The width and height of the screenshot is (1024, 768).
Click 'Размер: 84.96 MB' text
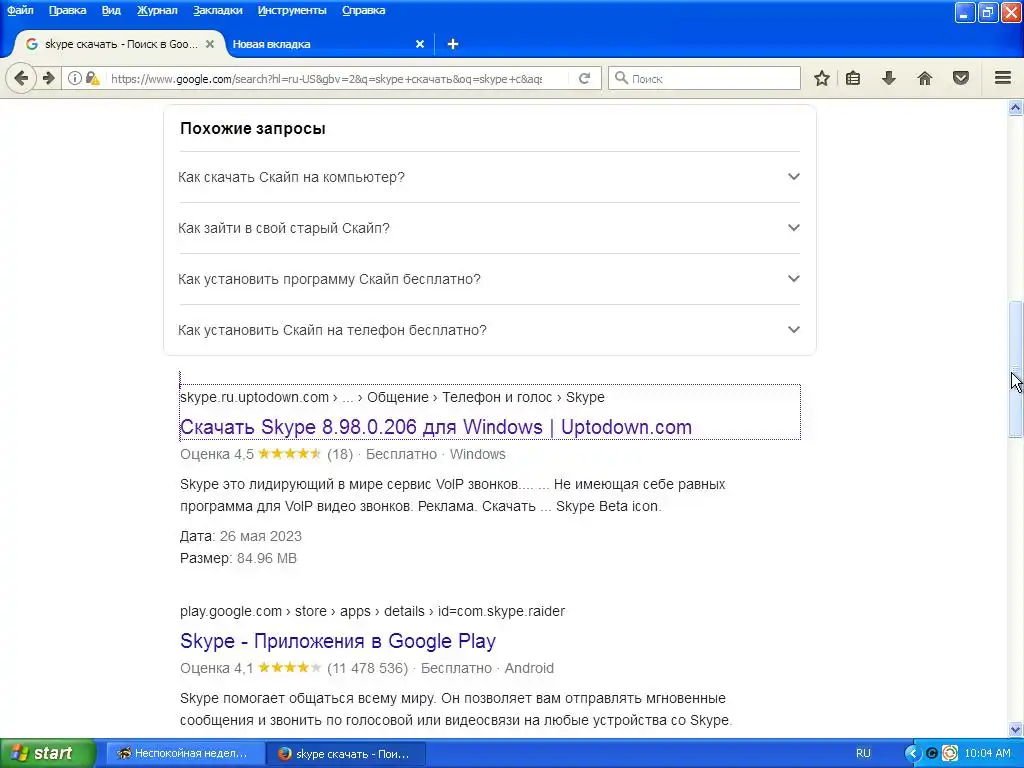(x=238, y=558)
